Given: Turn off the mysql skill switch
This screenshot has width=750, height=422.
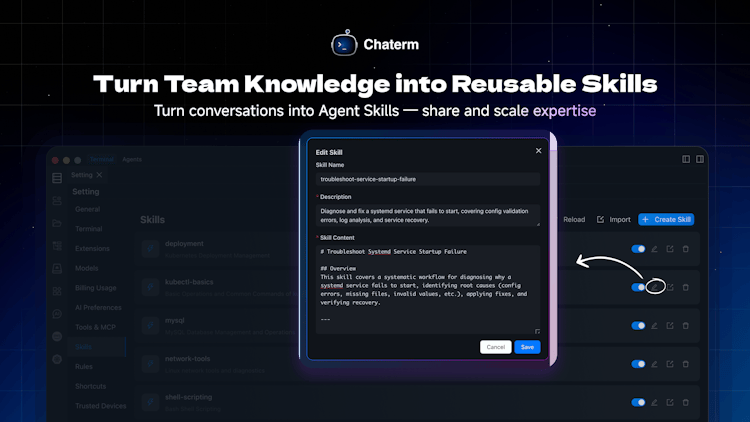Looking at the screenshot, I should pos(638,325).
